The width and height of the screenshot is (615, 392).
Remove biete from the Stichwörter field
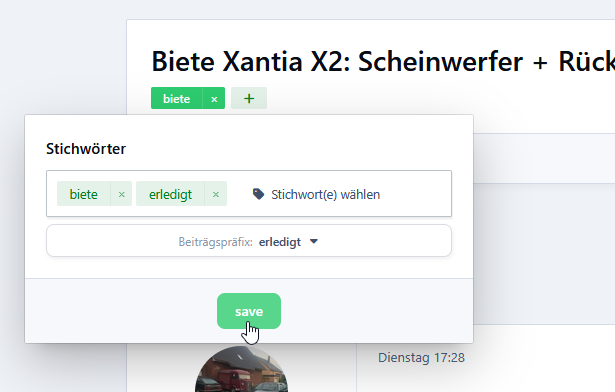[x=122, y=194]
